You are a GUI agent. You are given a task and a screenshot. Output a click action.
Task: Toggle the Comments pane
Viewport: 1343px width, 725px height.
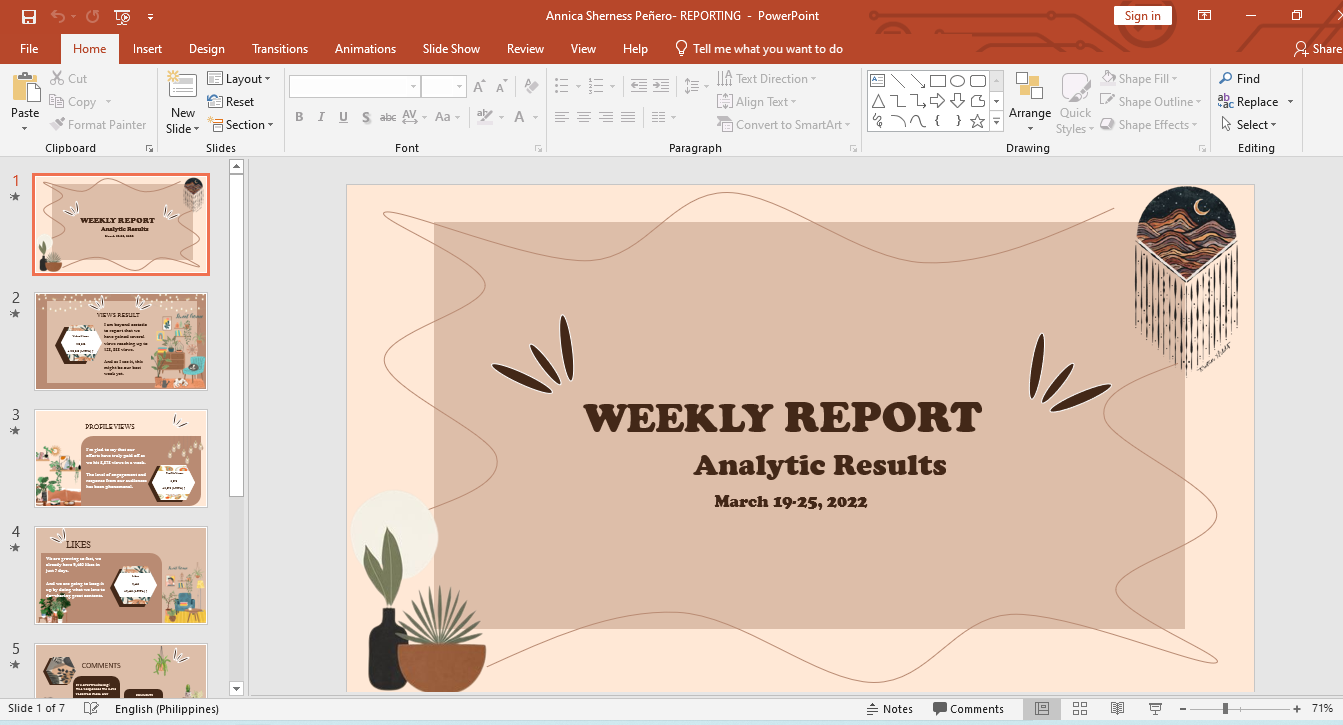(x=968, y=708)
